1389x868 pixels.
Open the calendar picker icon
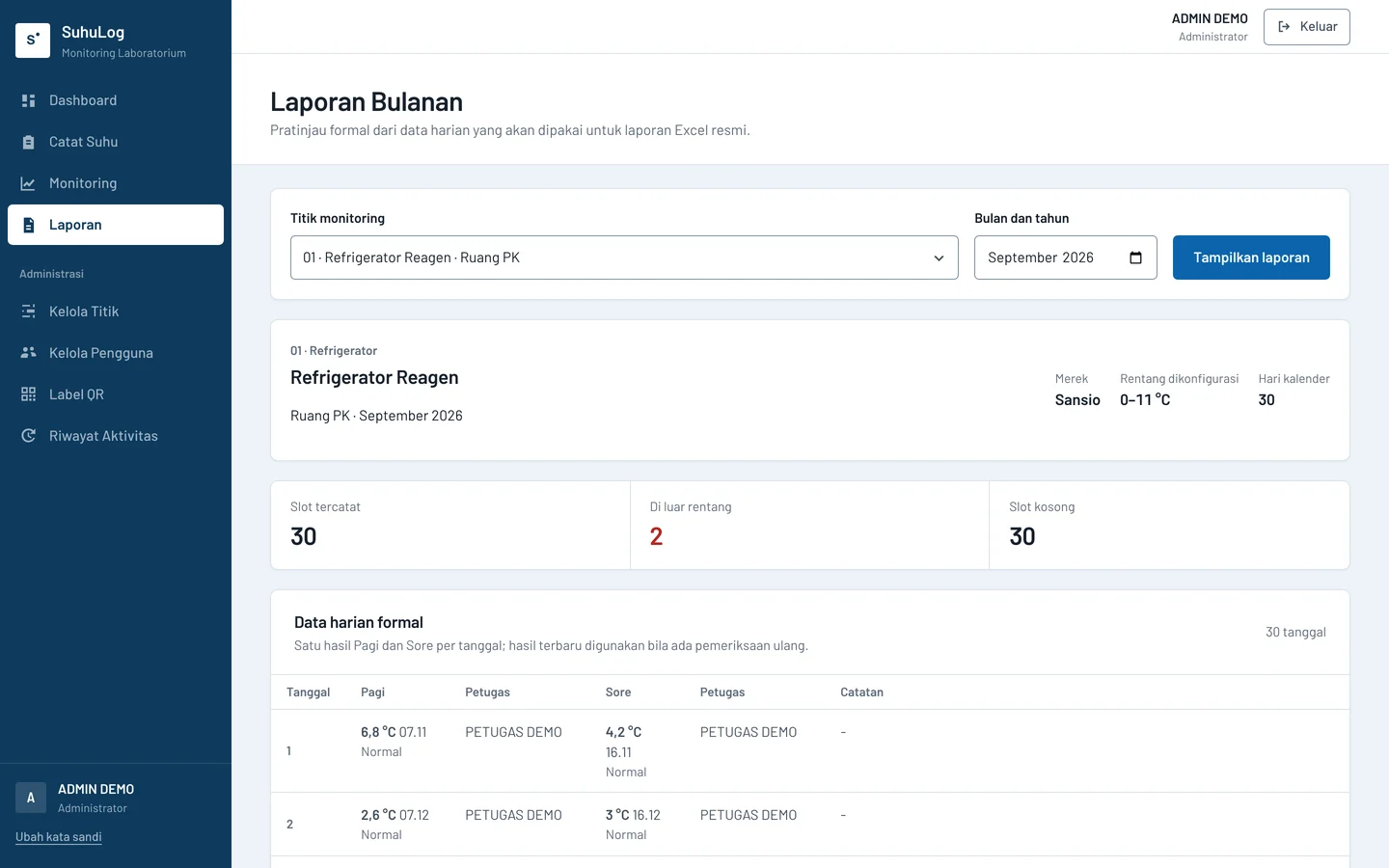1135,258
